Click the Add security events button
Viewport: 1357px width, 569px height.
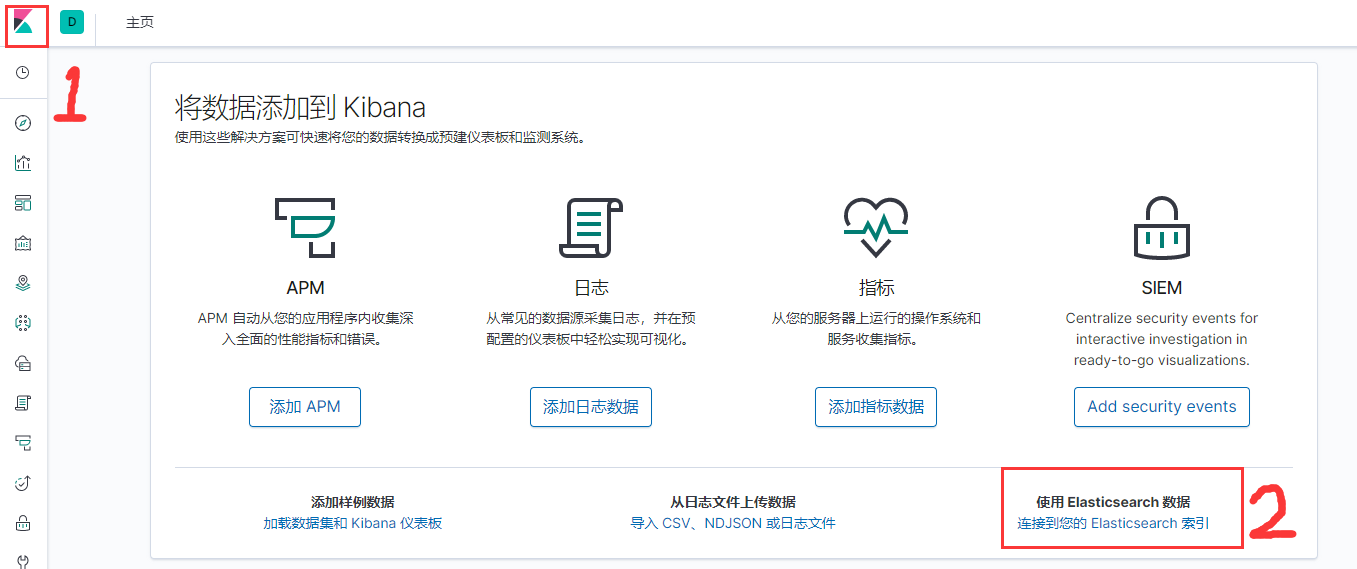coord(1162,407)
